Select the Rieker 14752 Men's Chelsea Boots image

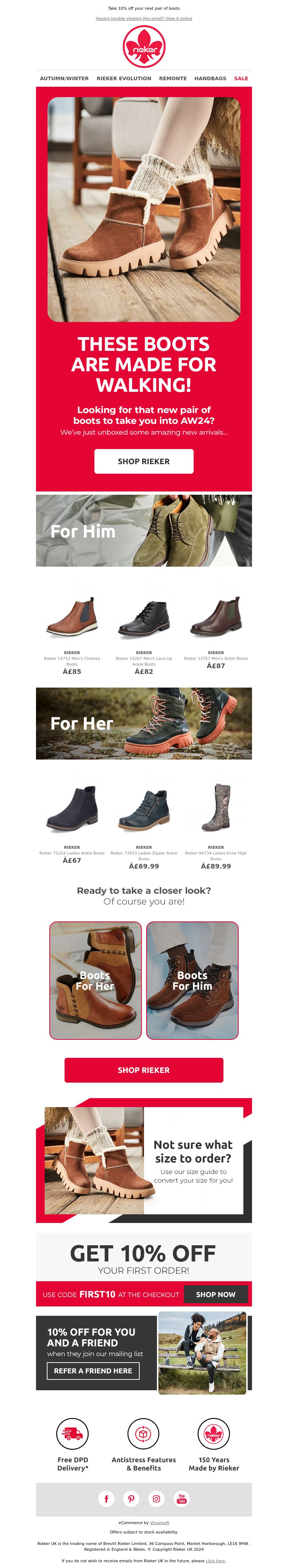coord(72,617)
